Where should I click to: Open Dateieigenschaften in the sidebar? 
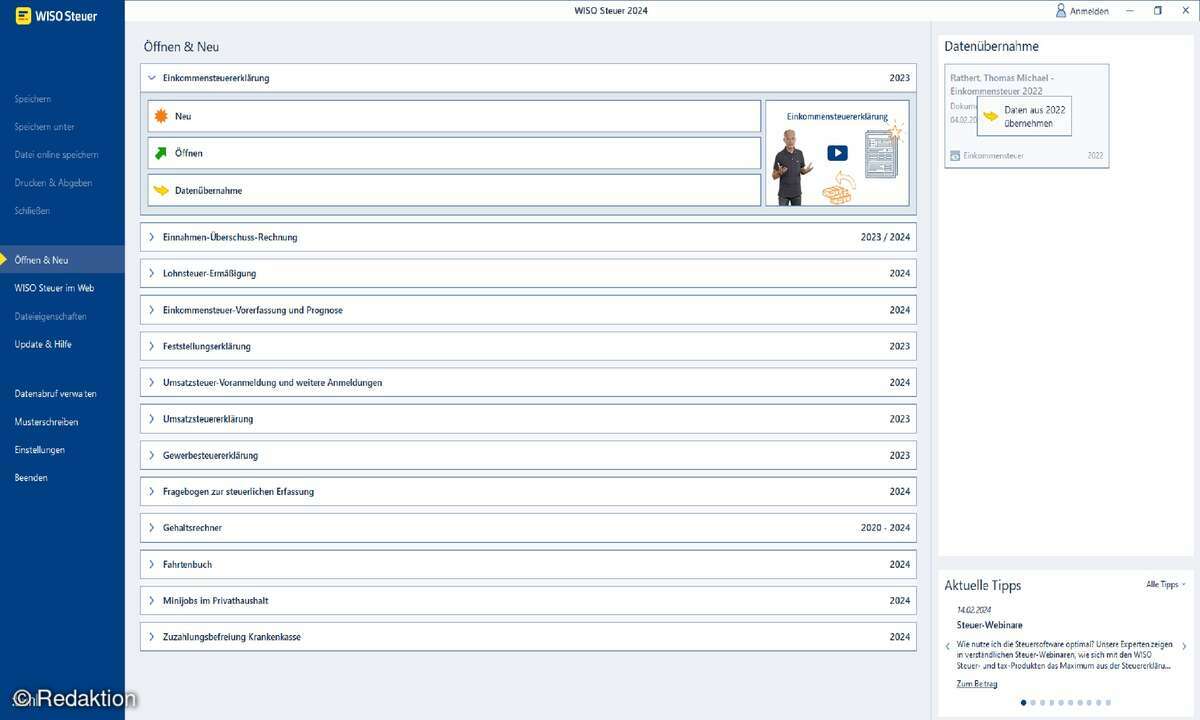pos(50,316)
